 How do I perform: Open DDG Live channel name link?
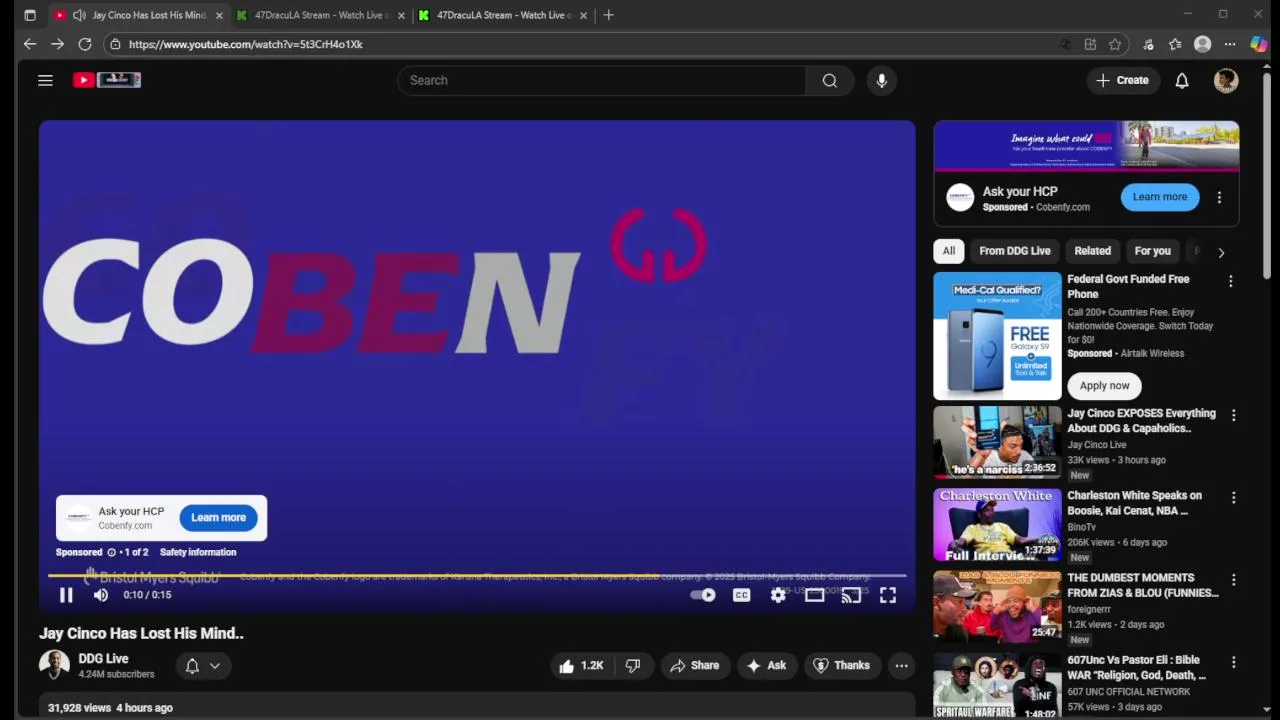[x=103, y=658]
